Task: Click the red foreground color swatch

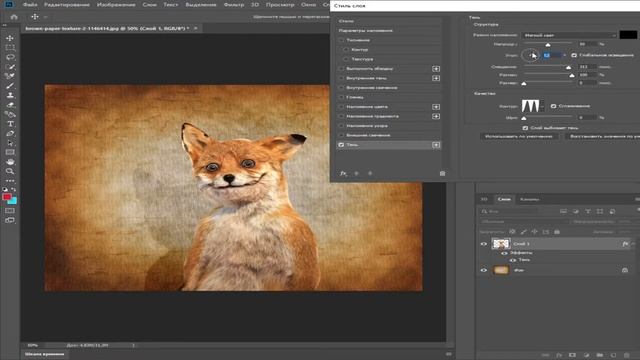Action: [7, 197]
